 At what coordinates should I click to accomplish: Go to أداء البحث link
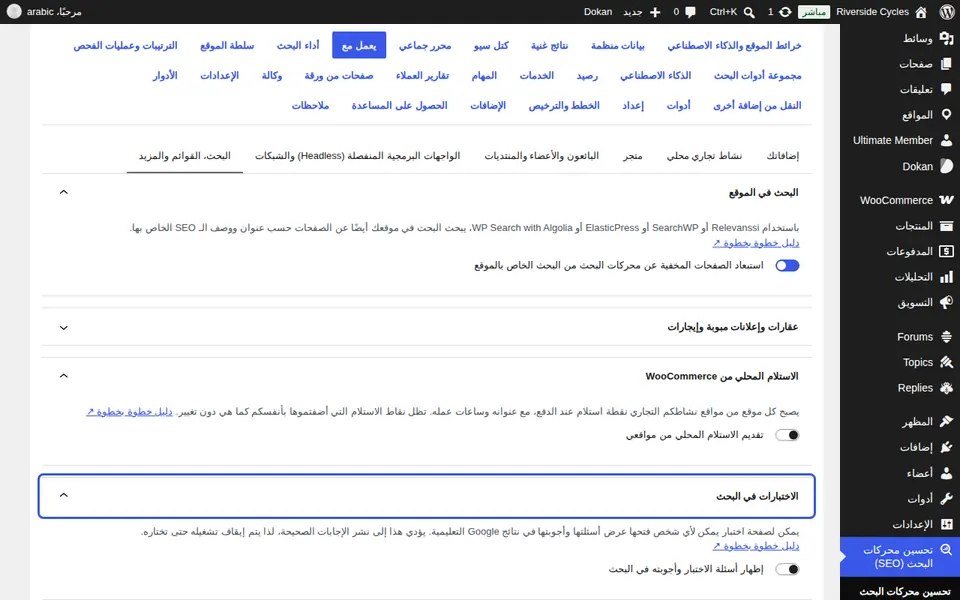[x=298, y=45]
